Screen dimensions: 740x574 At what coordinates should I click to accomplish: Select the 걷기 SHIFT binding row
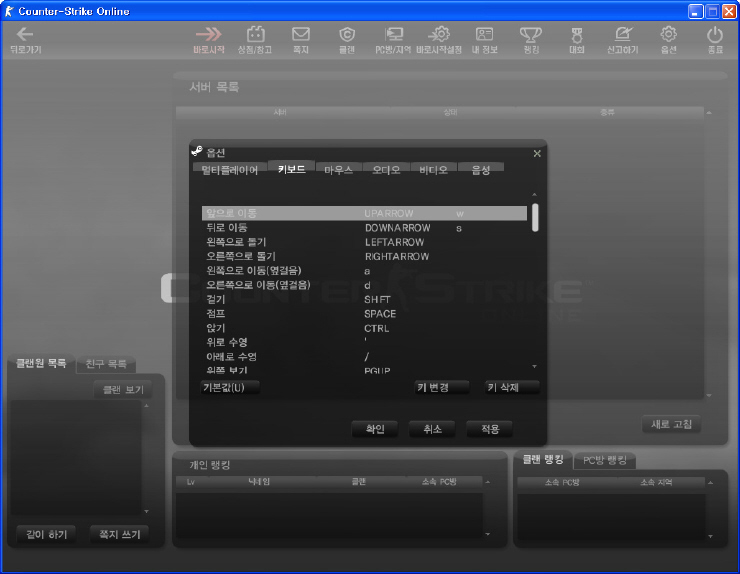(364, 299)
